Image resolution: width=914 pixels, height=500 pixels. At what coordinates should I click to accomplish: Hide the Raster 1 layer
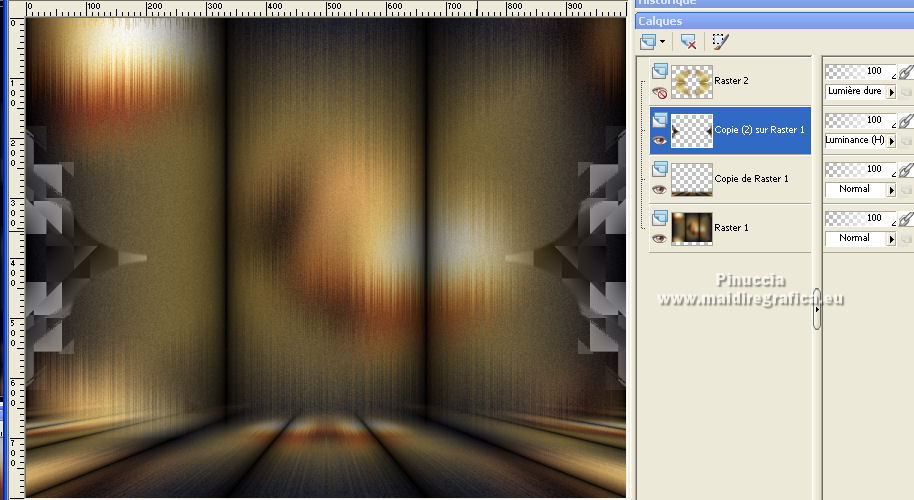(659, 238)
